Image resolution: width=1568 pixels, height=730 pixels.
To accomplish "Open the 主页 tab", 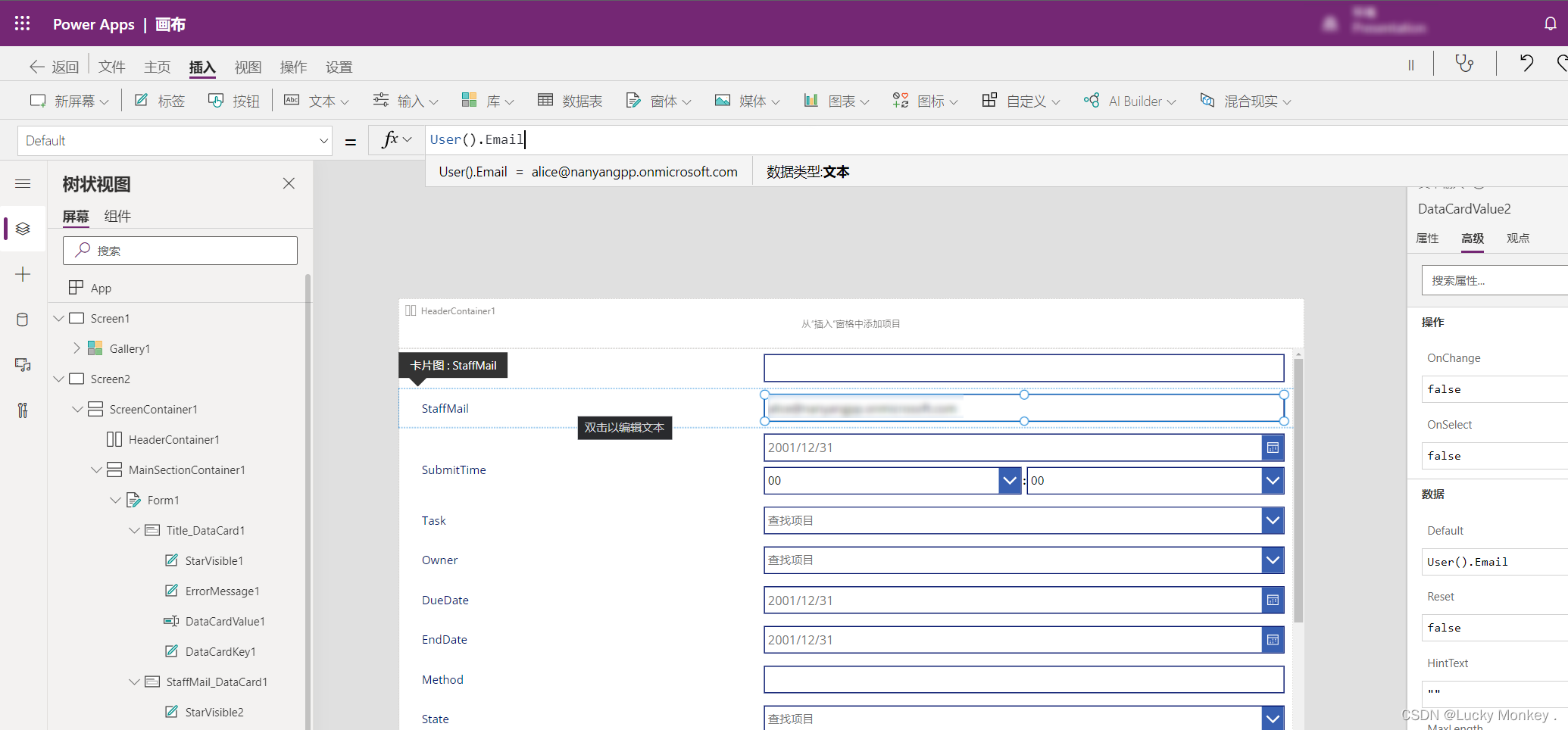I will tap(158, 67).
